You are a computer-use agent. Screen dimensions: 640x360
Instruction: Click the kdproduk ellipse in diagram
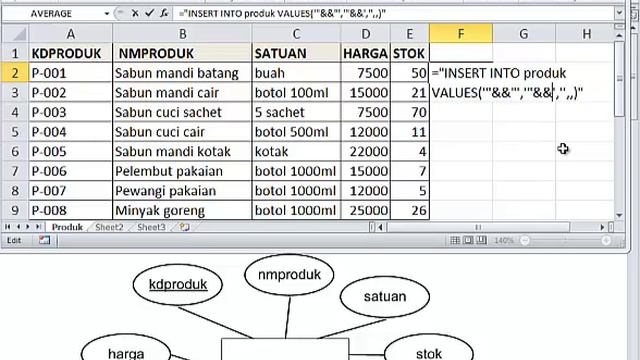(178, 284)
